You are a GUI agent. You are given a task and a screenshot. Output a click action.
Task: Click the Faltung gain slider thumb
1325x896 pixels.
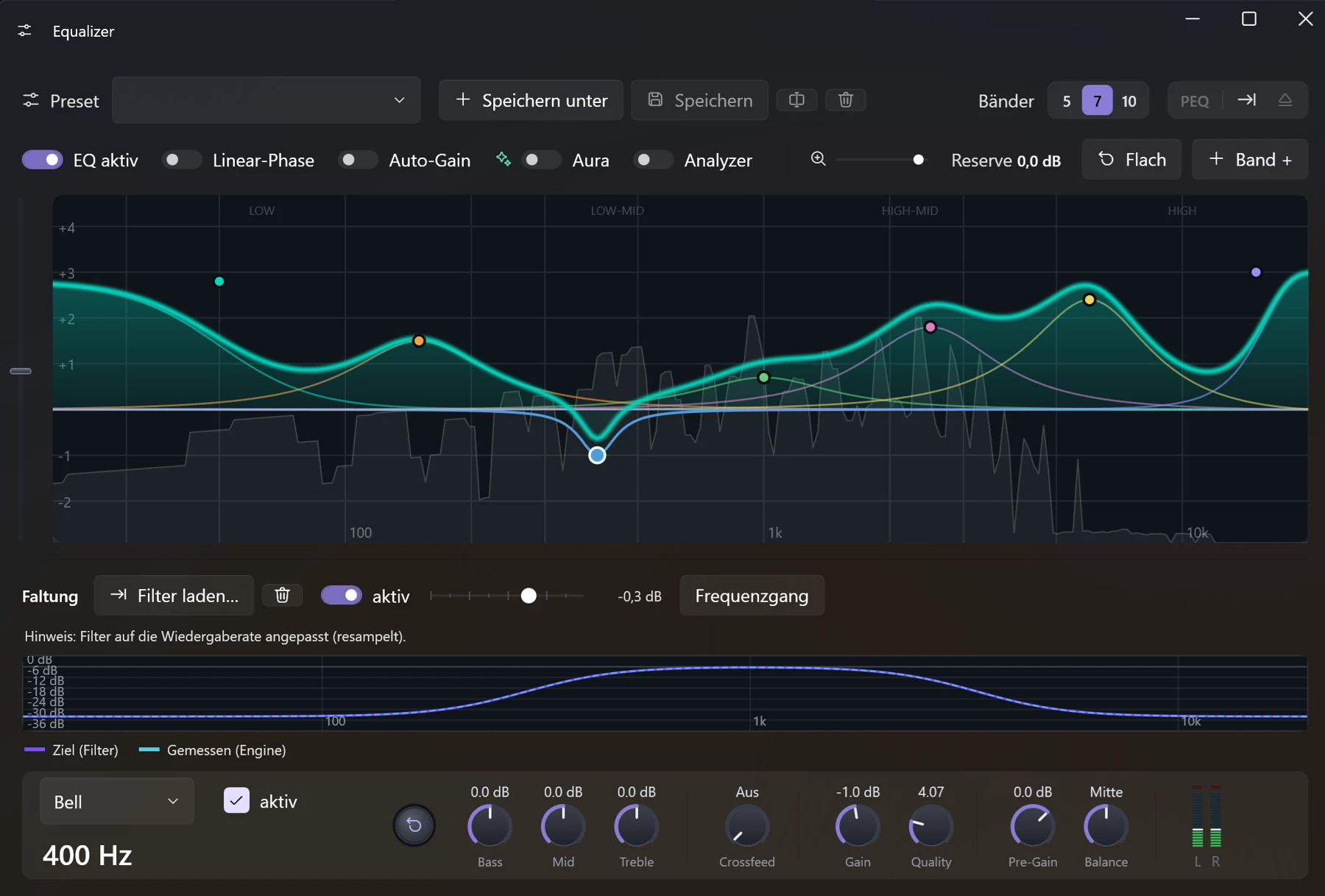(529, 596)
